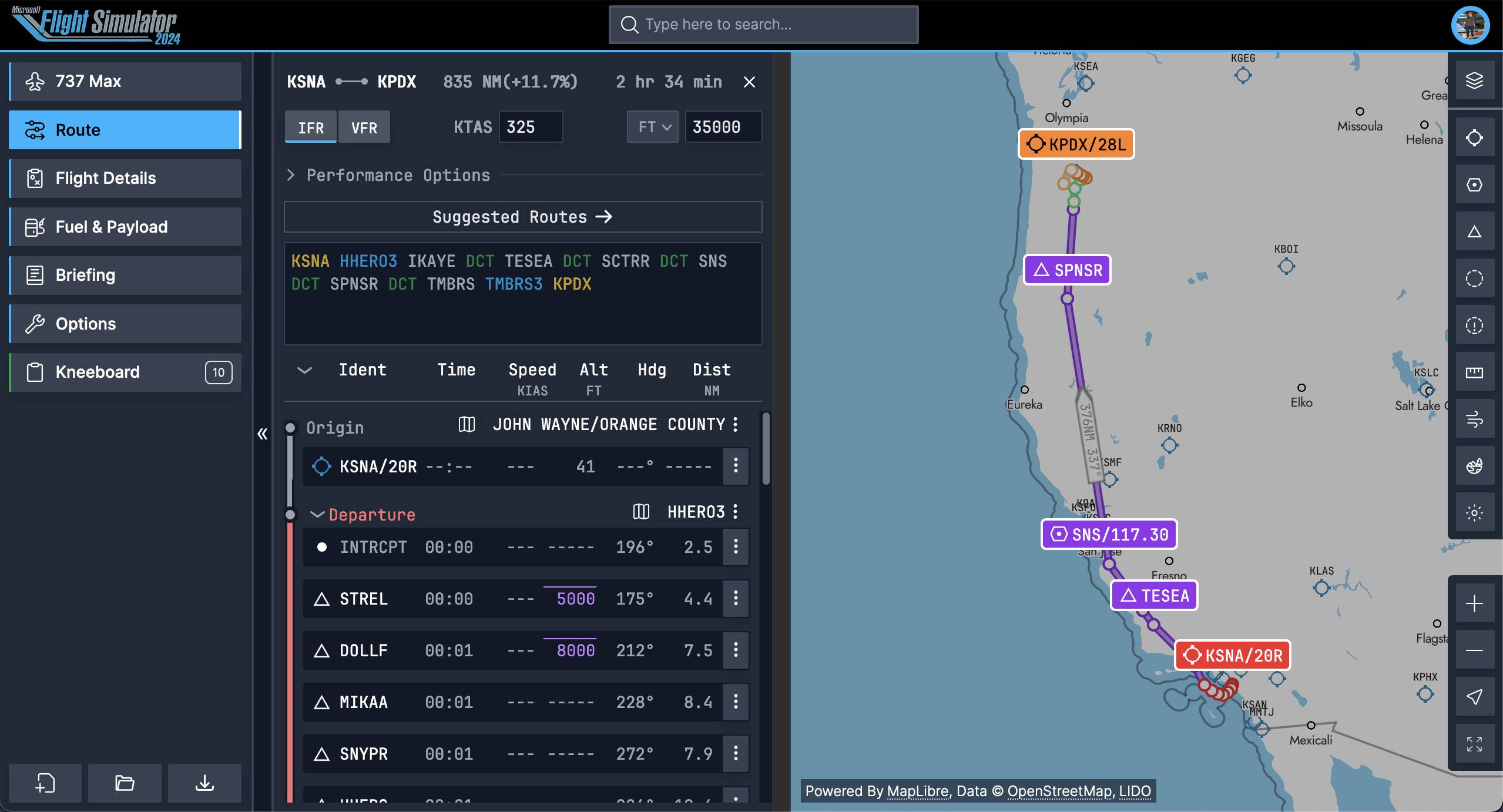Screen dimensions: 1503x812
Task: Toggle the wind layer icon
Action: (1474, 420)
